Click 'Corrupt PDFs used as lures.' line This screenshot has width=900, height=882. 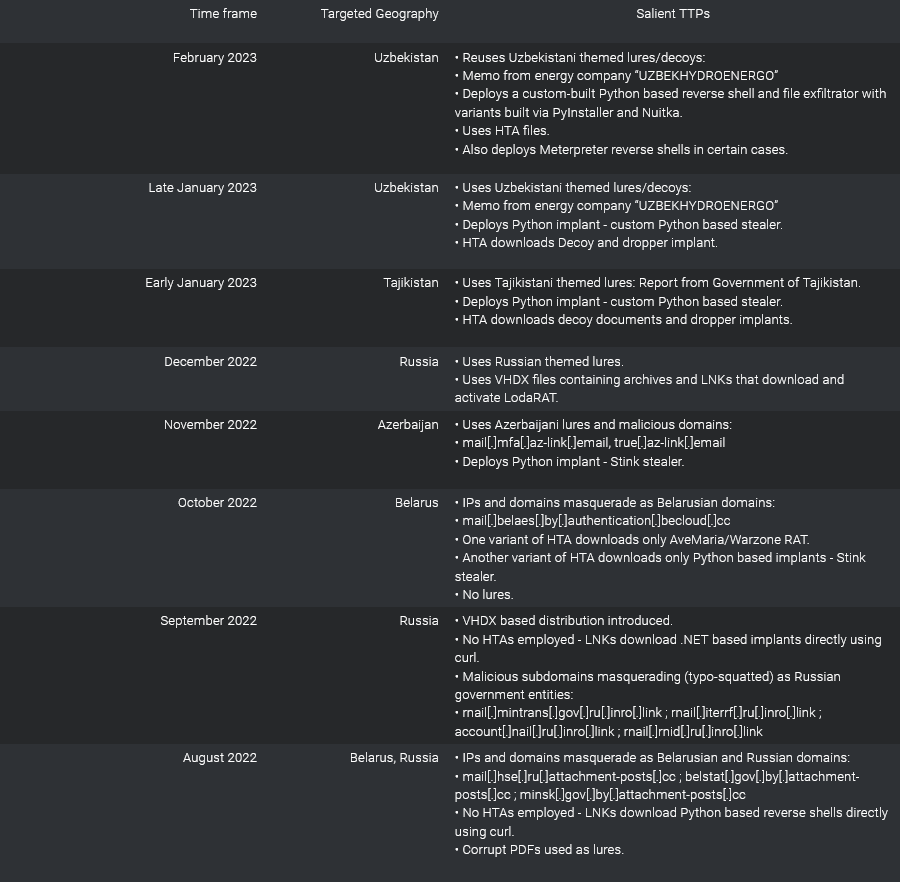coord(539,850)
